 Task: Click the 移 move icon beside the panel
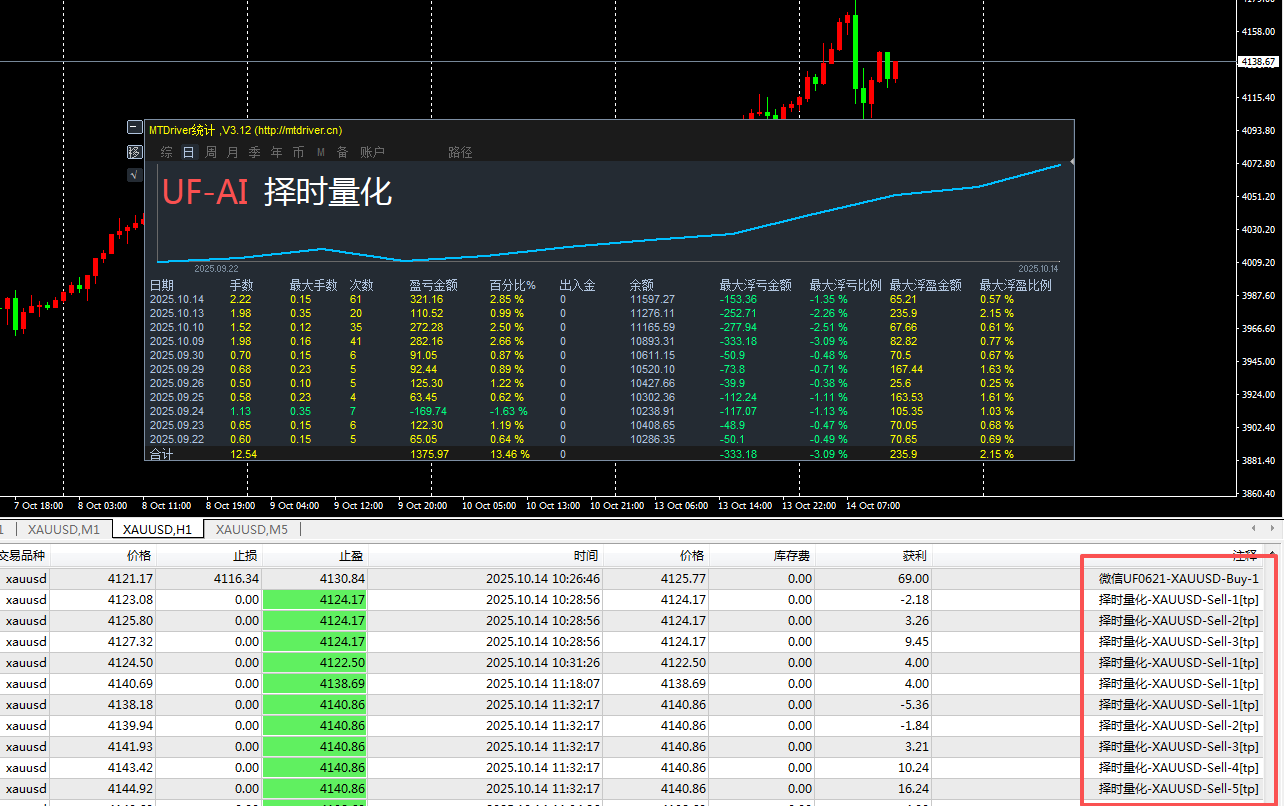[x=134, y=152]
